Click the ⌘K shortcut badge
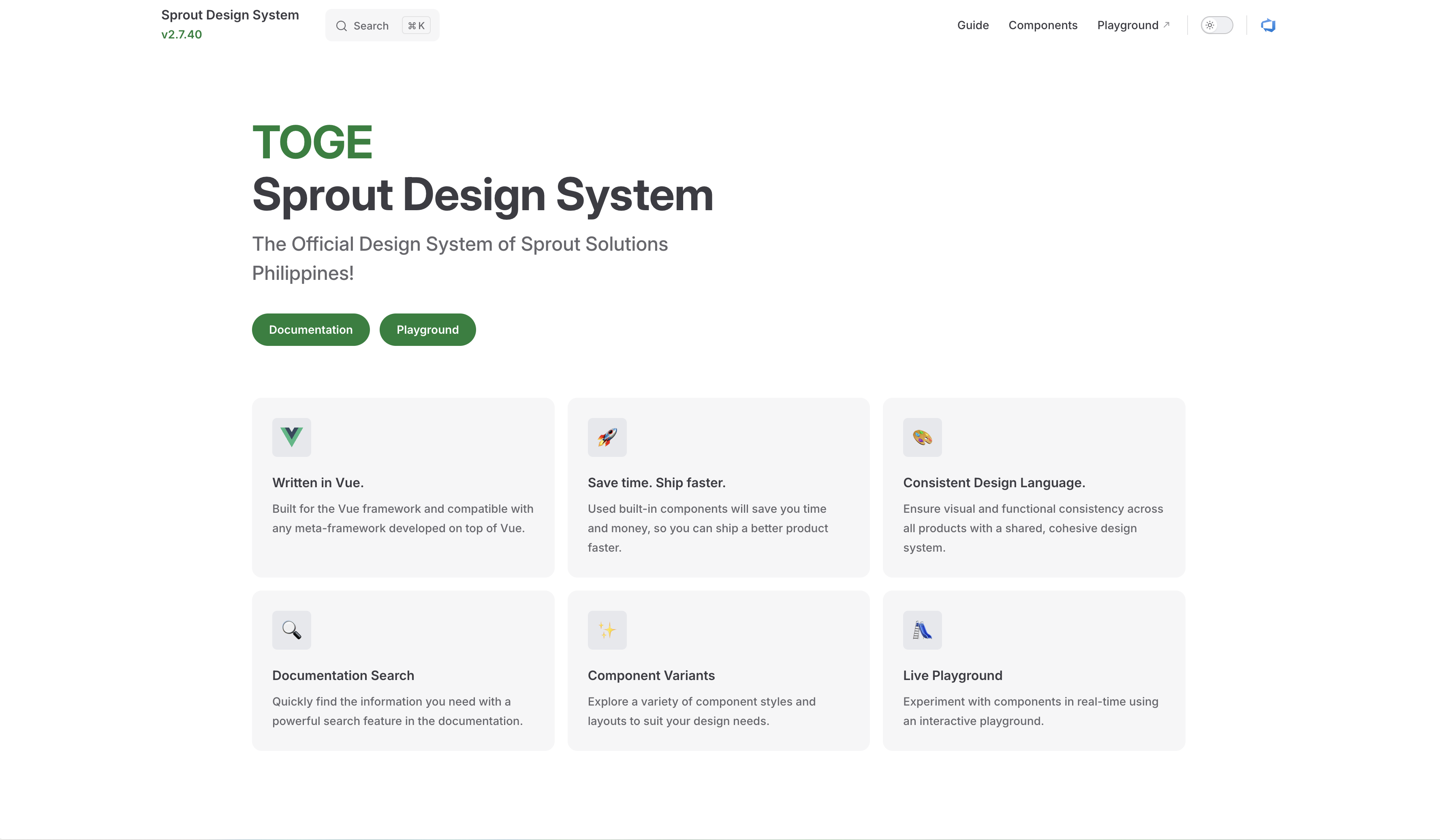Viewport: 1440px width, 840px height. pyautogui.click(x=416, y=26)
